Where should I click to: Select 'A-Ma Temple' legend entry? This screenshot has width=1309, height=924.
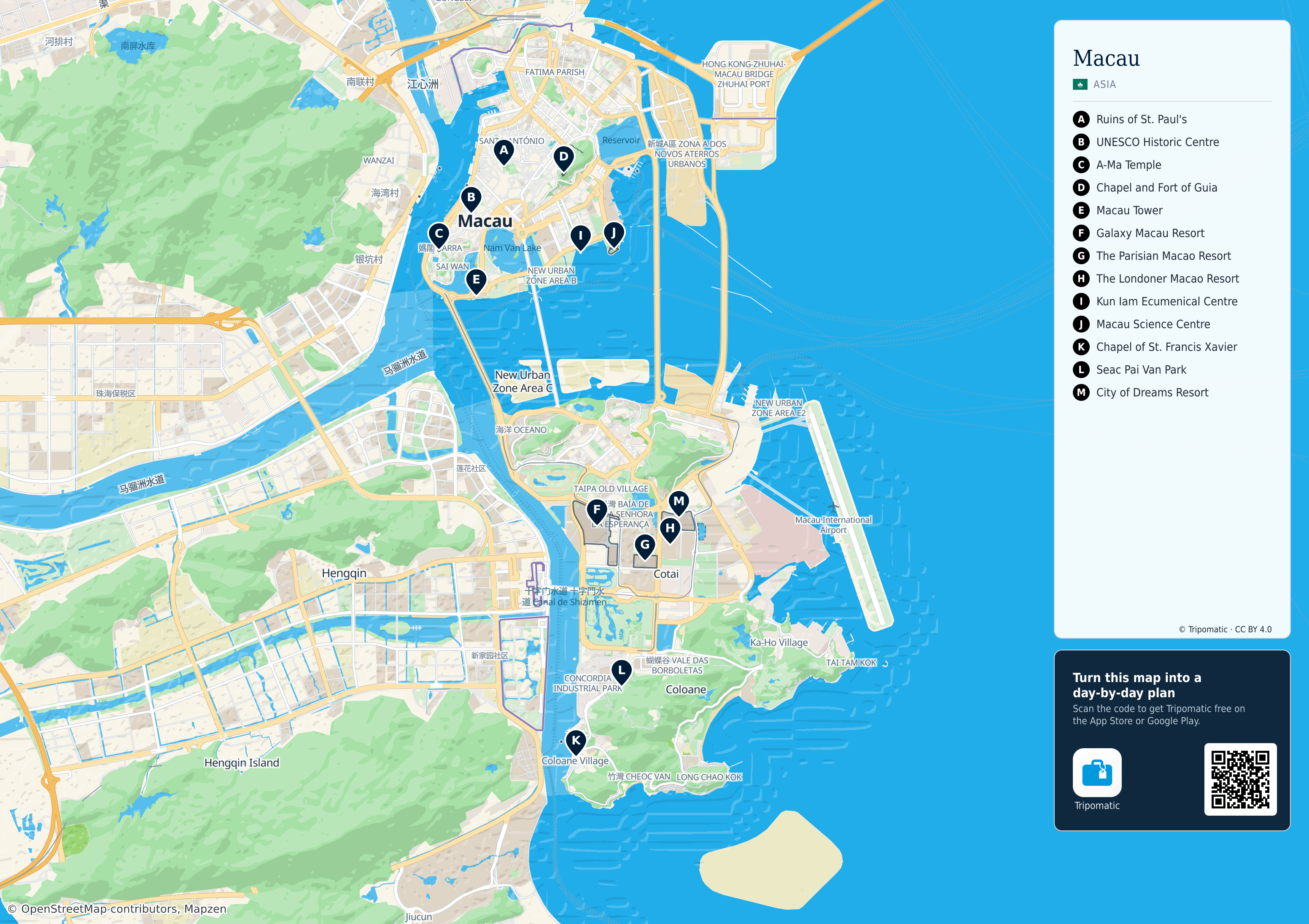click(1128, 165)
